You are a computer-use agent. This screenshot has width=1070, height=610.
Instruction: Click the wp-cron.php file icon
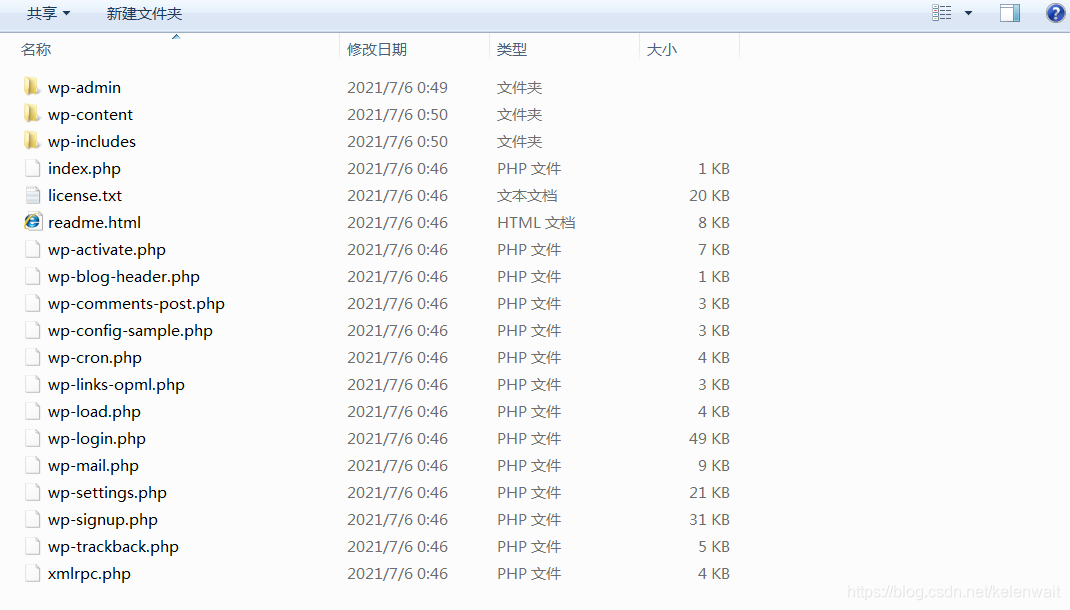(x=32, y=357)
